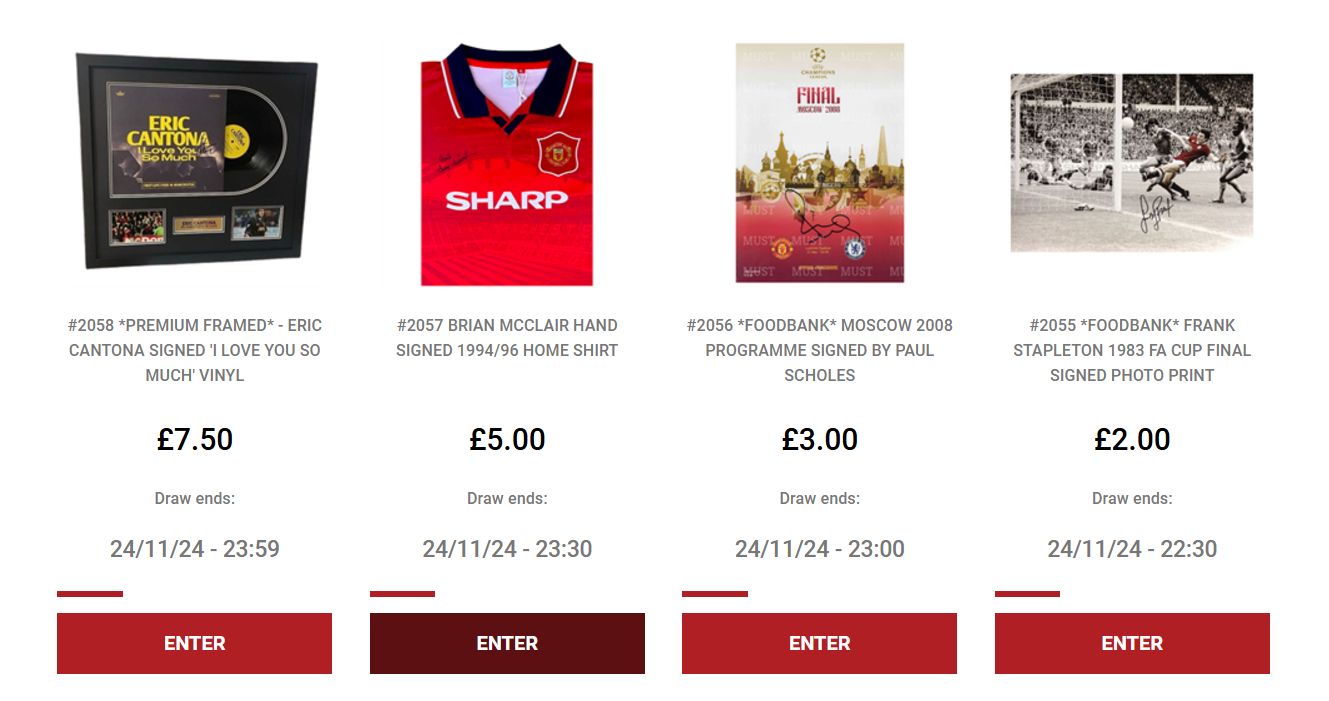Open the #2055 Frank Stapleton photo print title

pos(1132,350)
